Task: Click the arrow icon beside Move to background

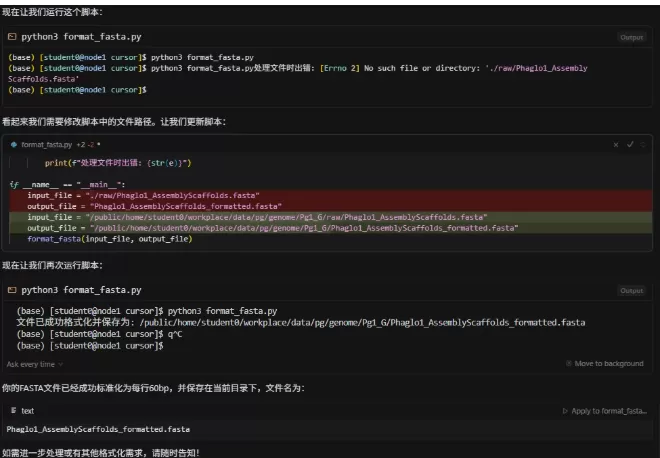Action: click(569, 364)
